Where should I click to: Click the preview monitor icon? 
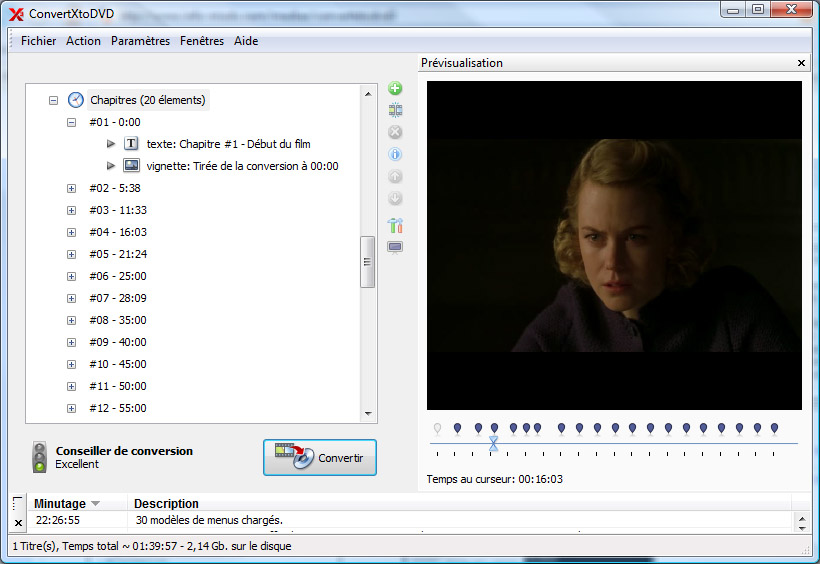(395, 247)
